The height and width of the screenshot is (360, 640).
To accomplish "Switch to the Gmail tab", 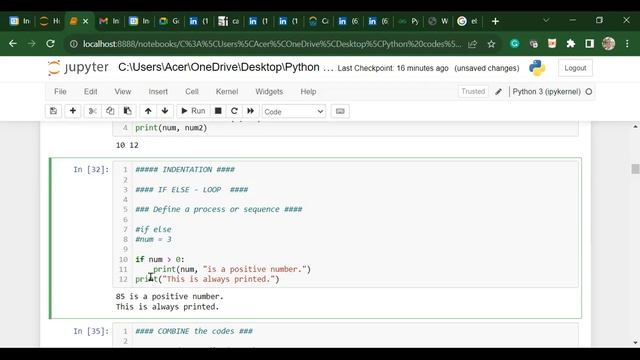I will (109, 21).
